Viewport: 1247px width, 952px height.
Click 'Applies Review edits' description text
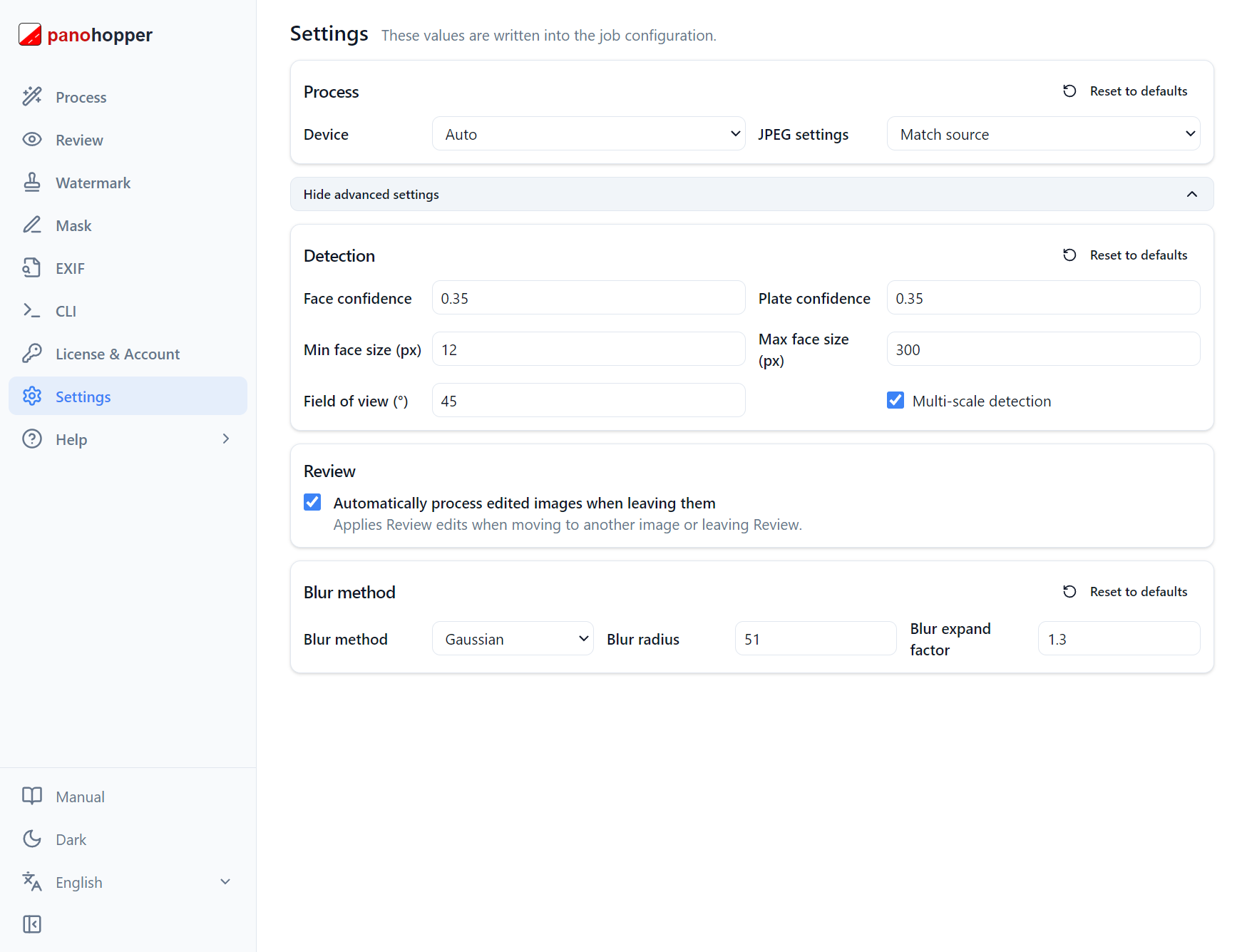pyautogui.click(x=568, y=524)
